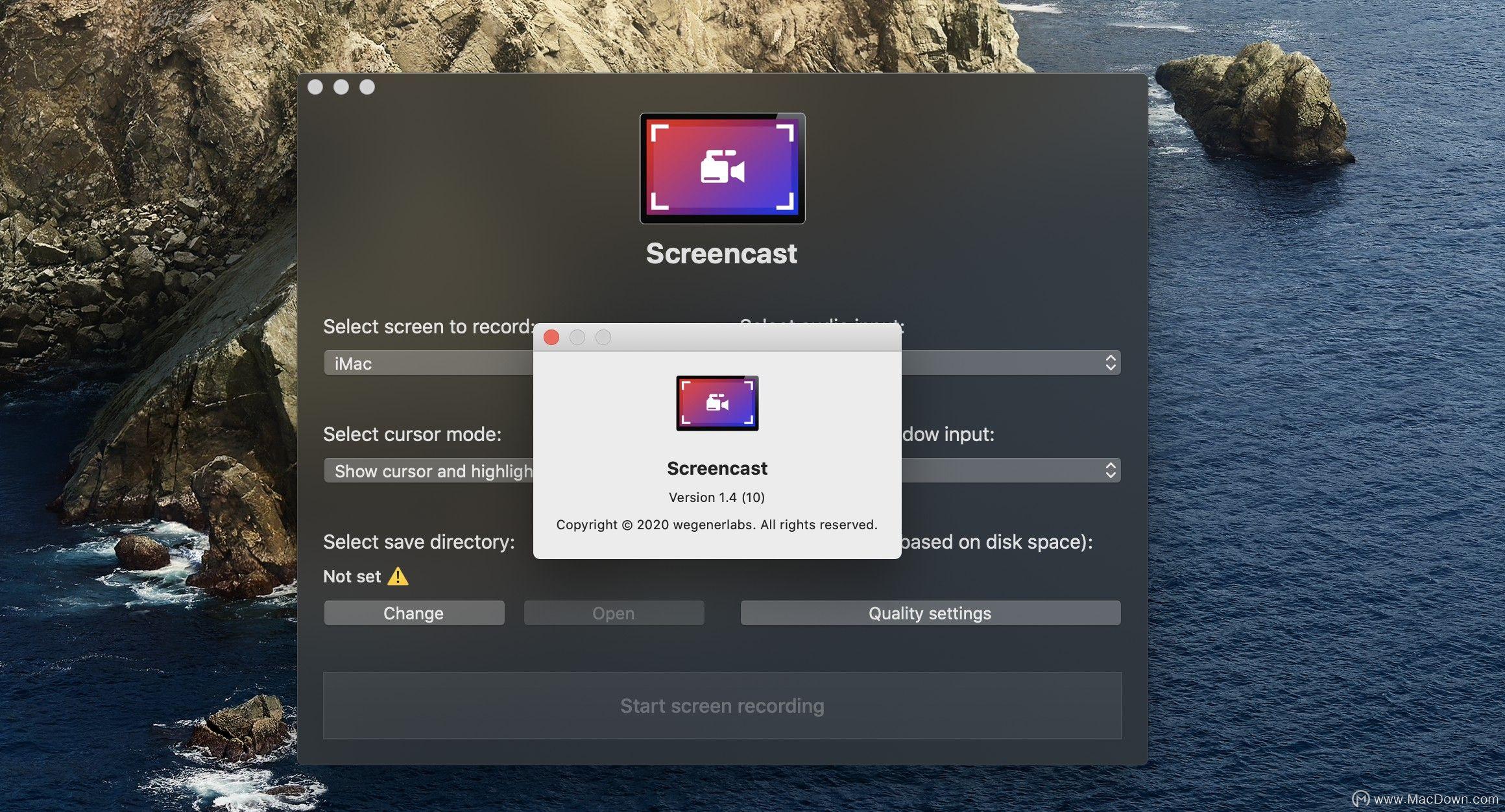Close the About Screencast dialog
Image resolution: width=1505 pixels, height=812 pixels.
pyautogui.click(x=551, y=336)
